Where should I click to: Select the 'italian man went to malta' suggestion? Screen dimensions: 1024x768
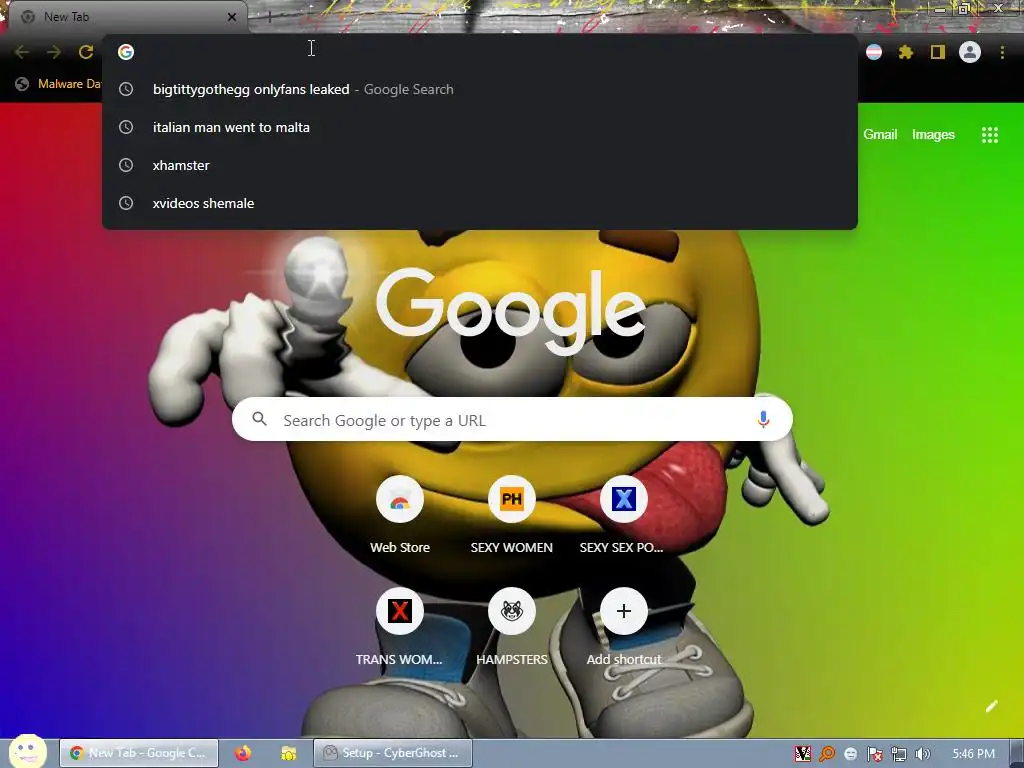click(x=480, y=127)
